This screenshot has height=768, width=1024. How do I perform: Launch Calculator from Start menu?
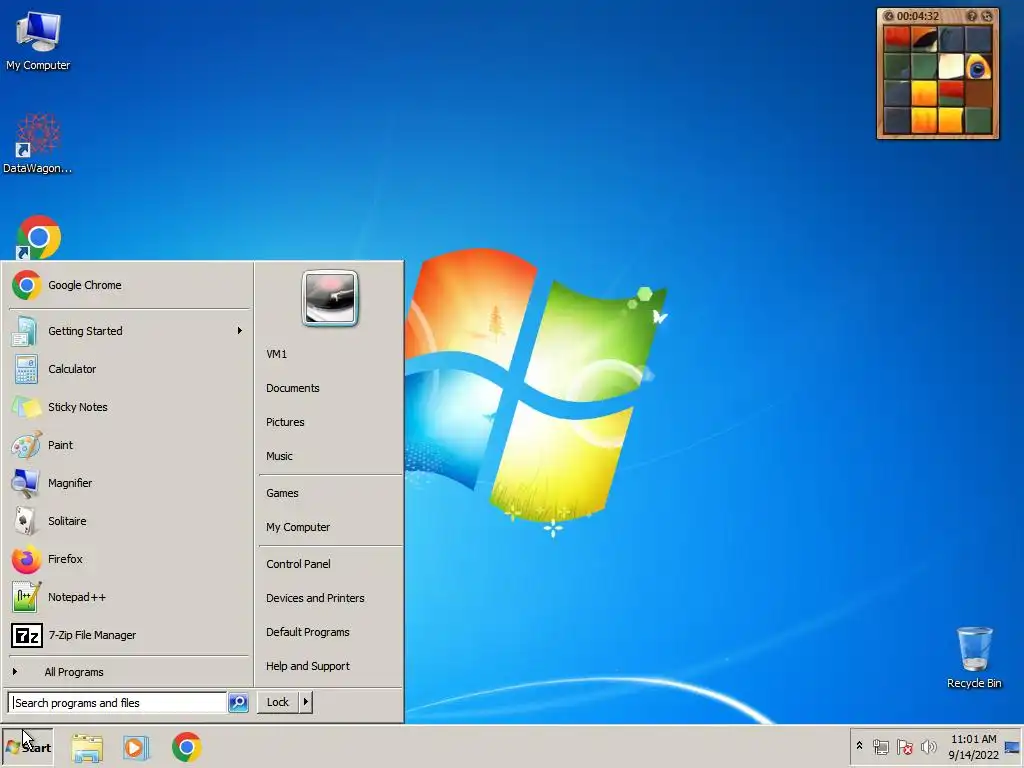[129, 369]
